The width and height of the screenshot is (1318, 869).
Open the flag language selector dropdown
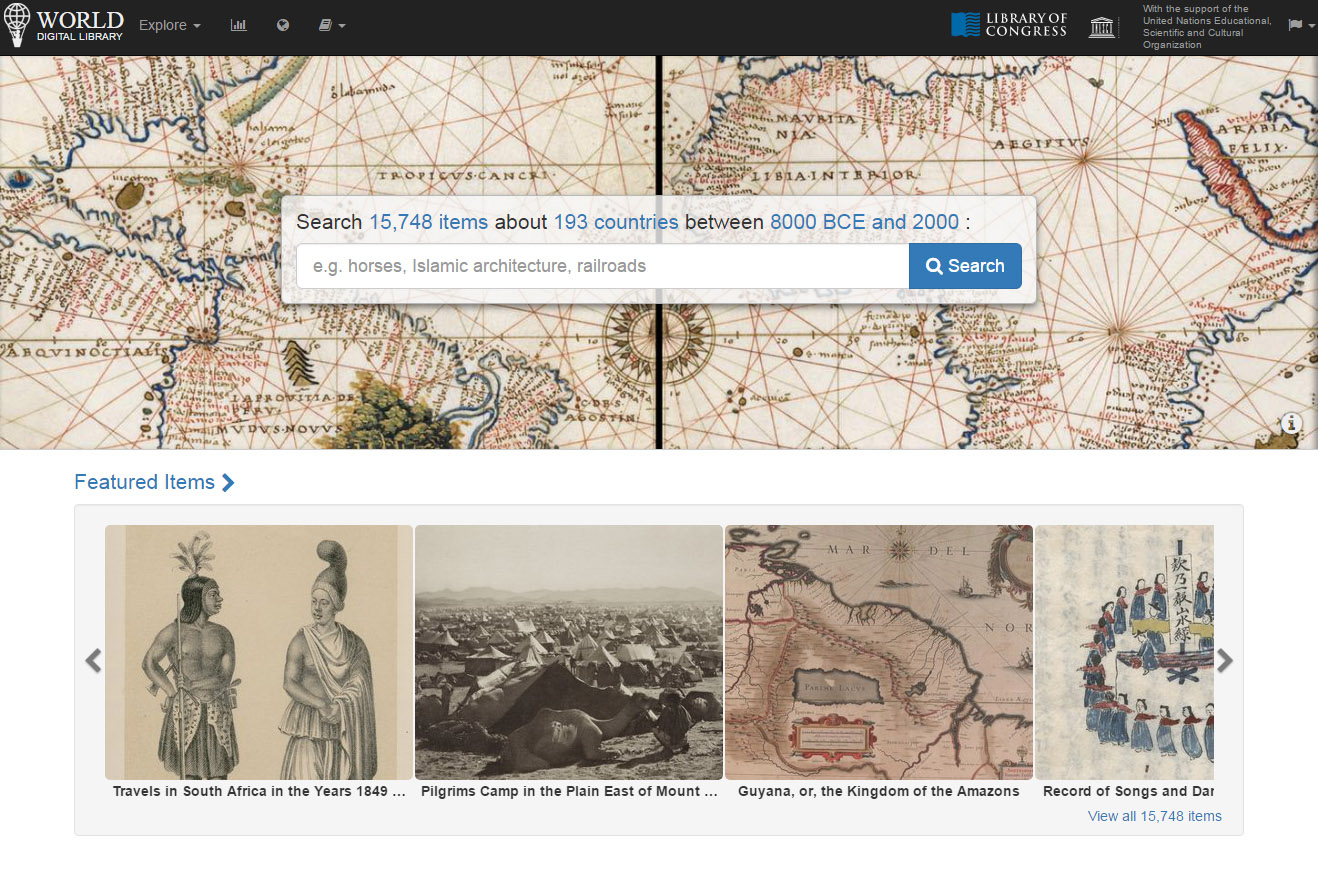[1301, 25]
